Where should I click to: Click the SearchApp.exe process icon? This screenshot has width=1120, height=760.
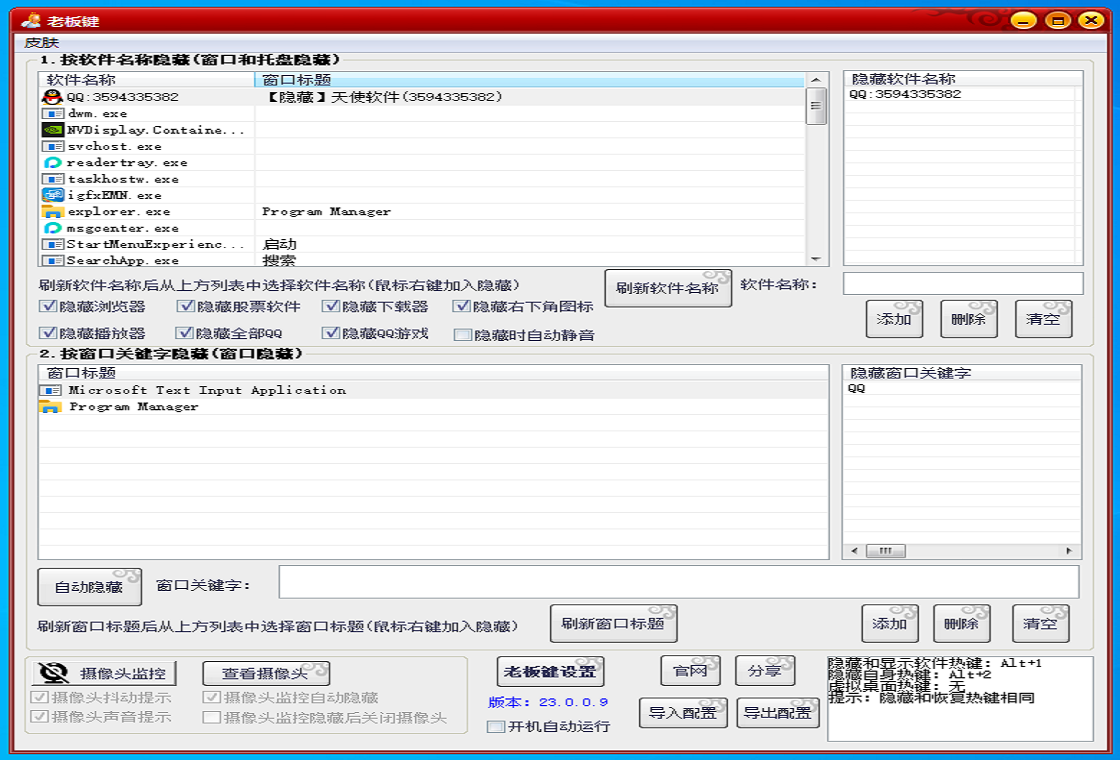(x=52, y=261)
